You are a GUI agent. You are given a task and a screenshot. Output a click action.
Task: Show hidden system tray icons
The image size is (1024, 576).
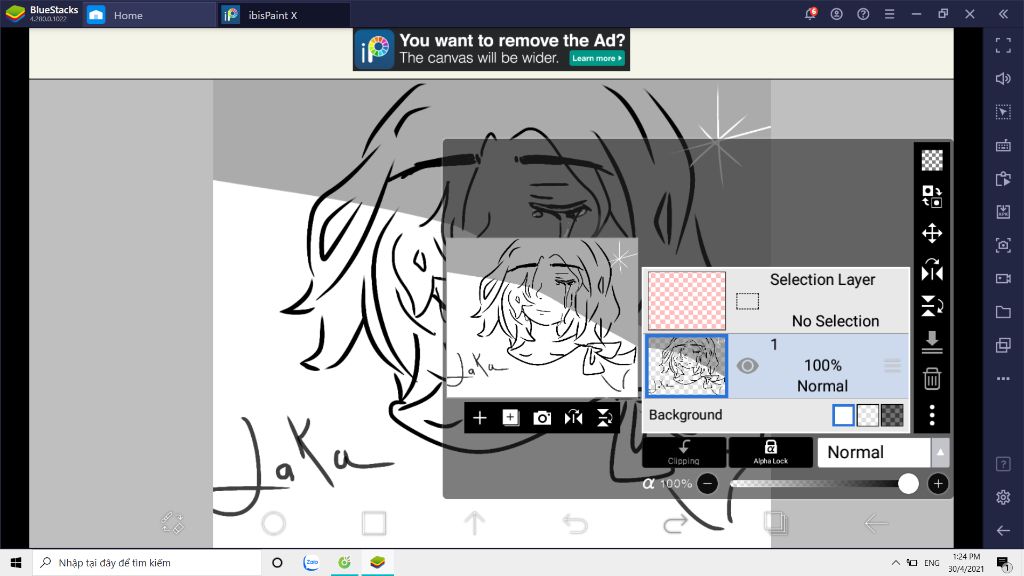pos(895,562)
